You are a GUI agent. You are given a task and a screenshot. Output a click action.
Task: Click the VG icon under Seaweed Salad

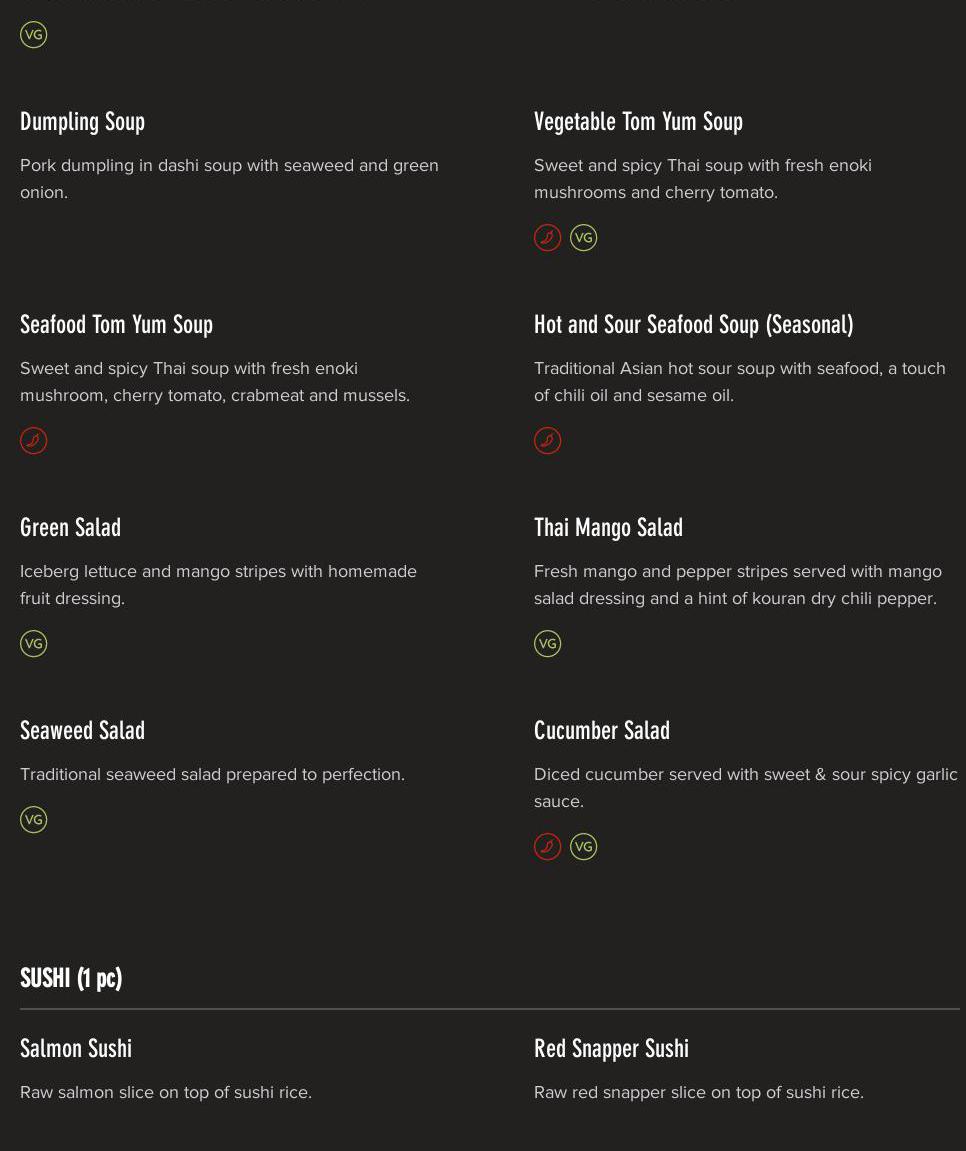pos(34,820)
